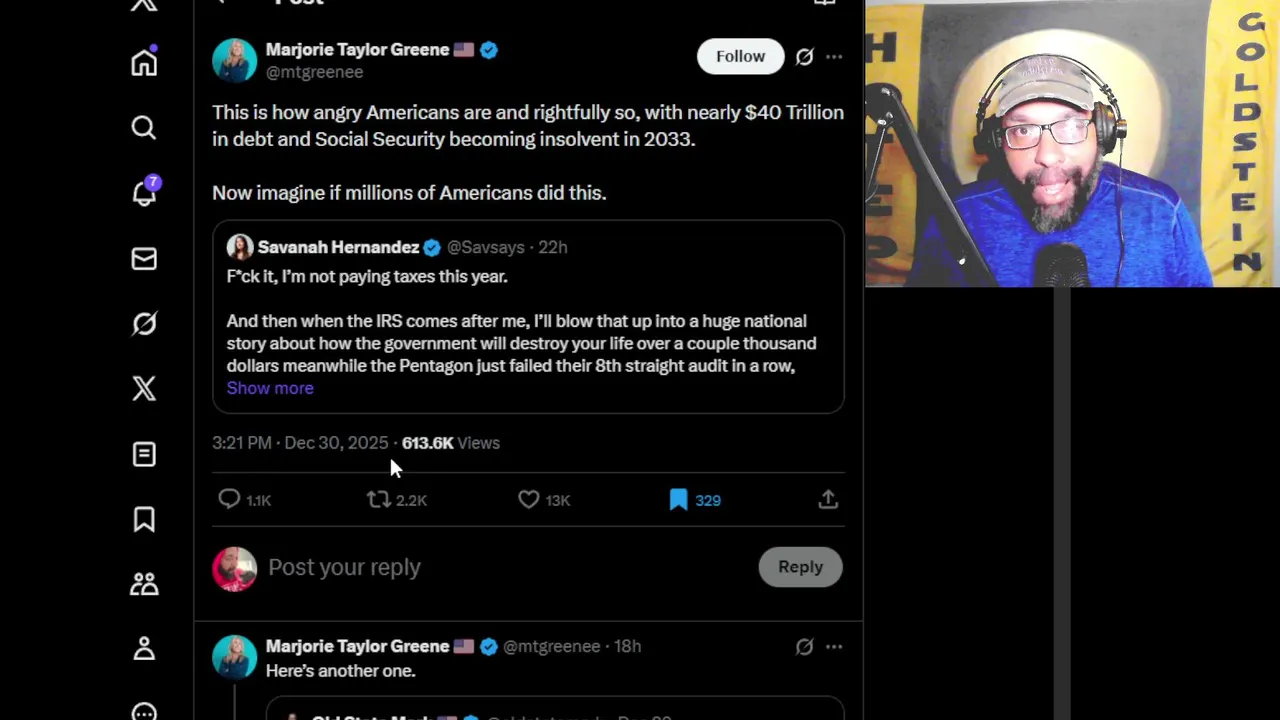Open the Search/Explore sidebar icon

click(144, 128)
